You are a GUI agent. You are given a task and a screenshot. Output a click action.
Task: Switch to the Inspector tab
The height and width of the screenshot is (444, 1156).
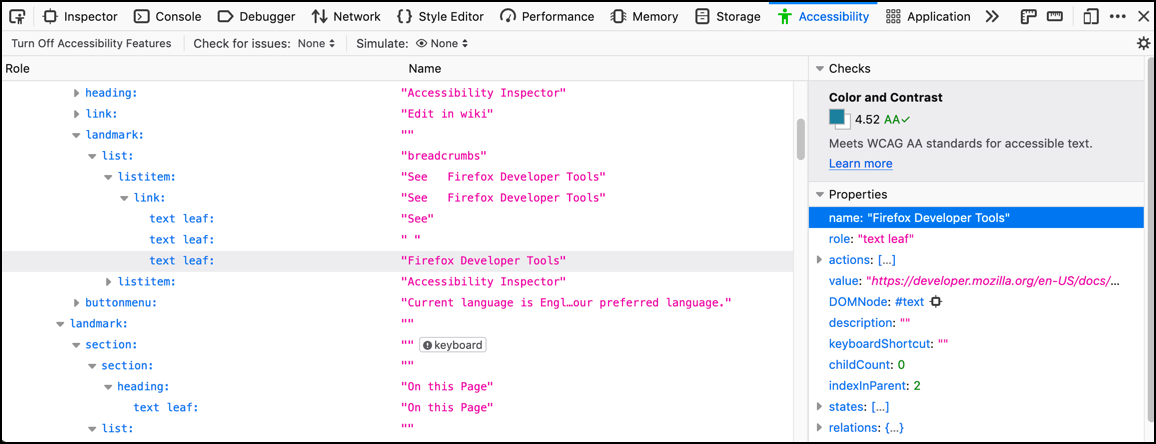click(x=80, y=16)
